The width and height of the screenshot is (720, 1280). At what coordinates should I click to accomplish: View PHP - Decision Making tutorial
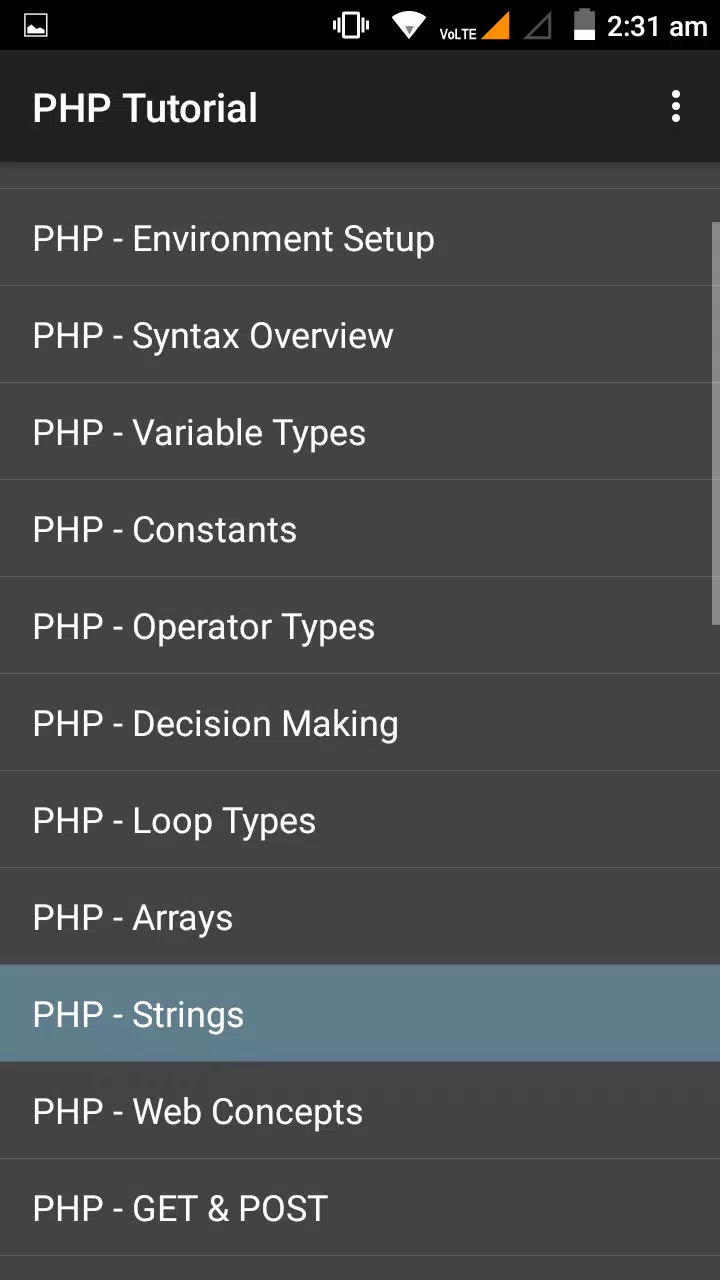click(360, 723)
